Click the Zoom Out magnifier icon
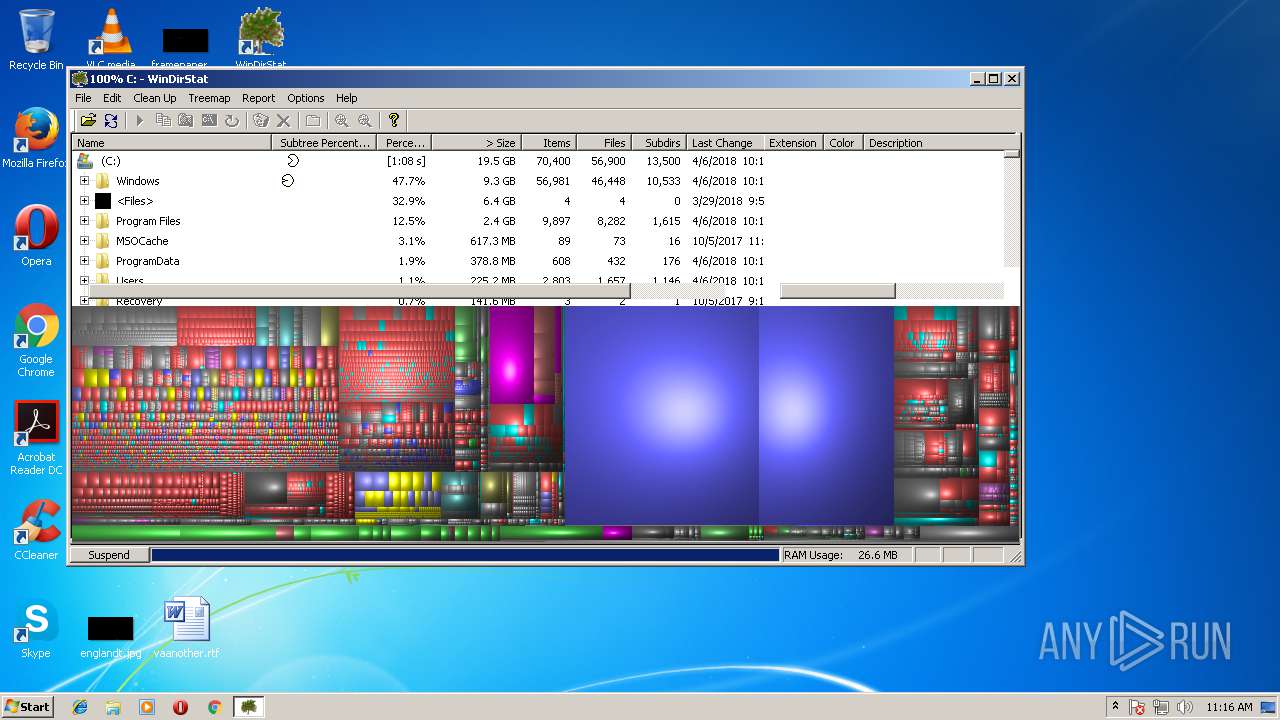 pyautogui.click(x=365, y=120)
